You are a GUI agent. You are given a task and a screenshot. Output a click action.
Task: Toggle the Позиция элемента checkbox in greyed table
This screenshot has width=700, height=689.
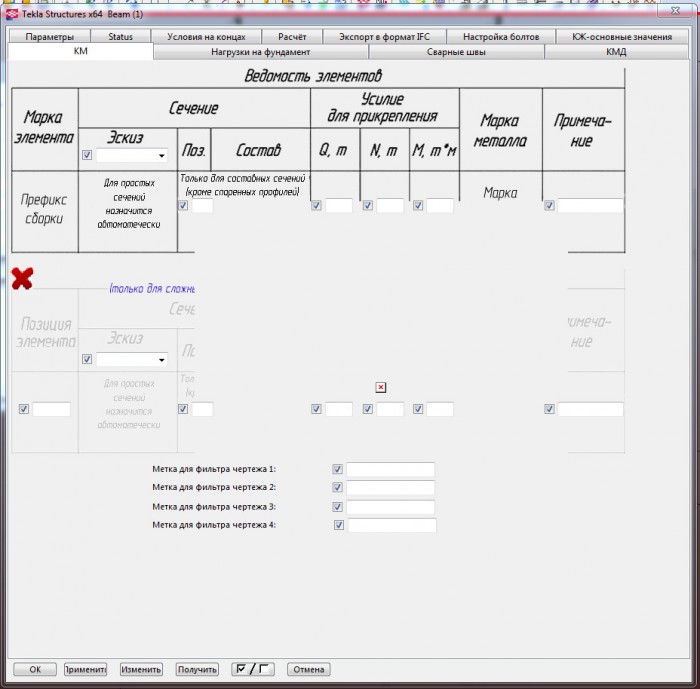point(24,409)
